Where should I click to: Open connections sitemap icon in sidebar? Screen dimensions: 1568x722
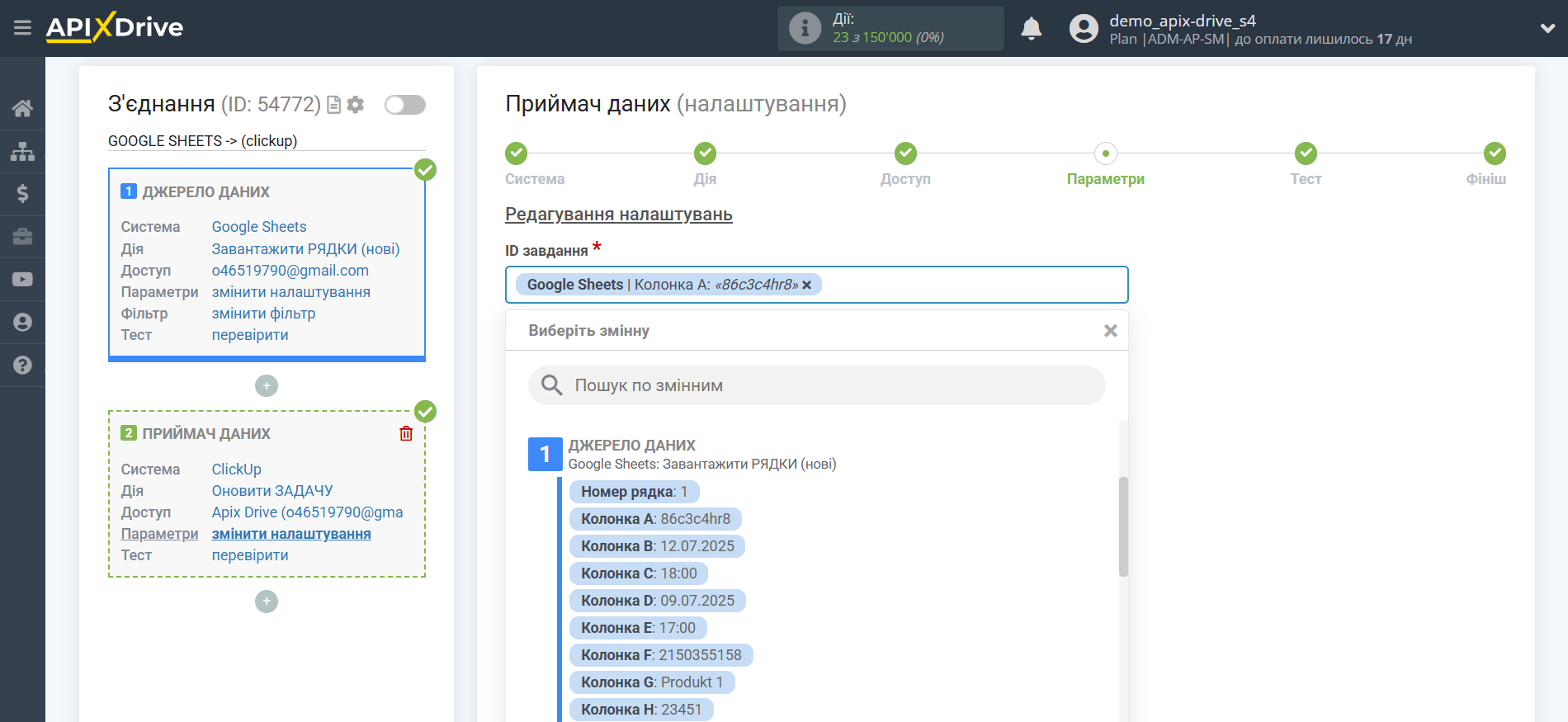point(22,151)
